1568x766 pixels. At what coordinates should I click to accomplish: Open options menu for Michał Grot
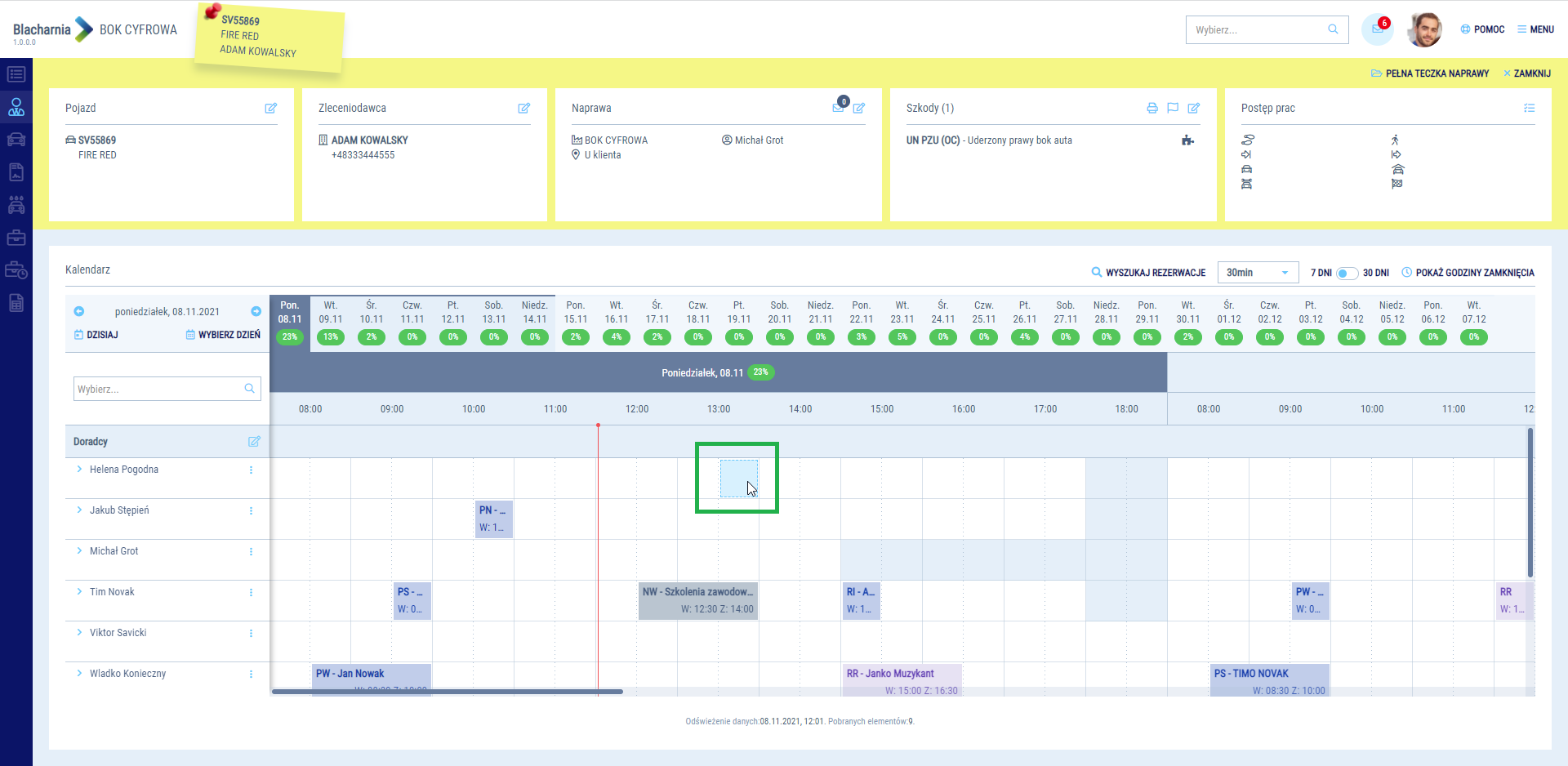click(251, 551)
